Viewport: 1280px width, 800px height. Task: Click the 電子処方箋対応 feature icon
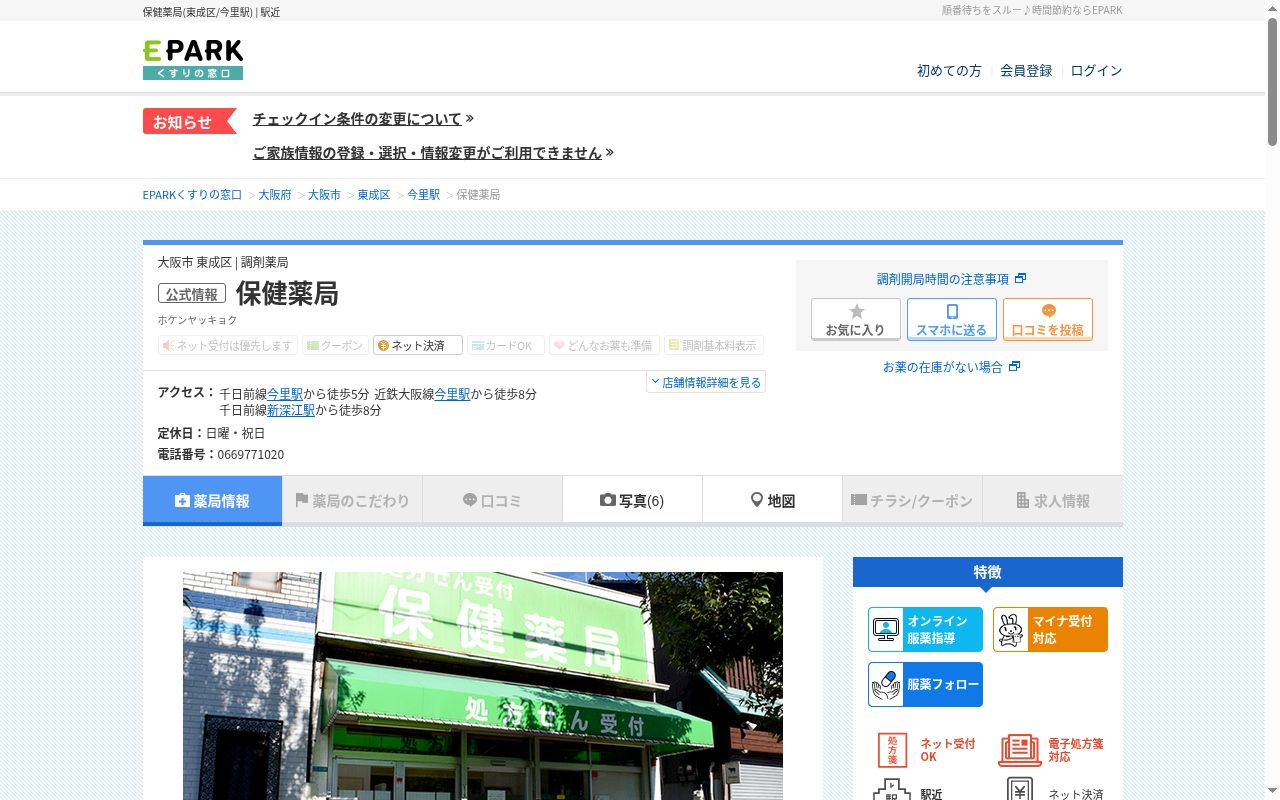[1051, 750]
